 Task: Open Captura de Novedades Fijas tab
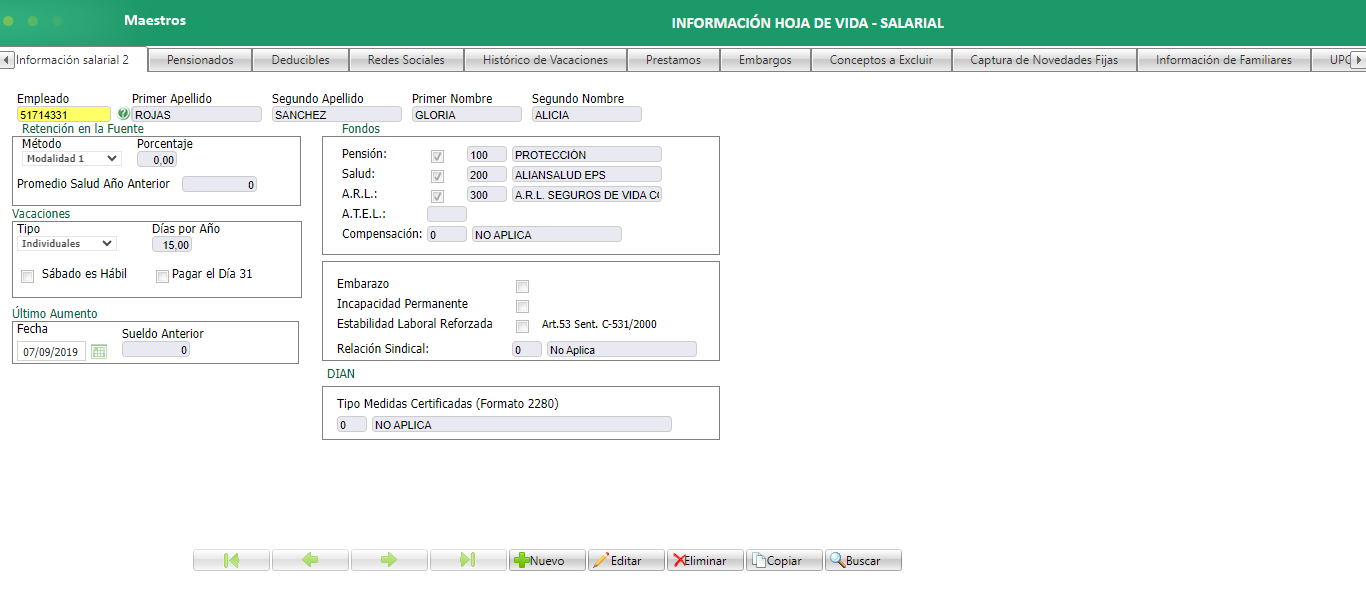click(x=1044, y=60)
